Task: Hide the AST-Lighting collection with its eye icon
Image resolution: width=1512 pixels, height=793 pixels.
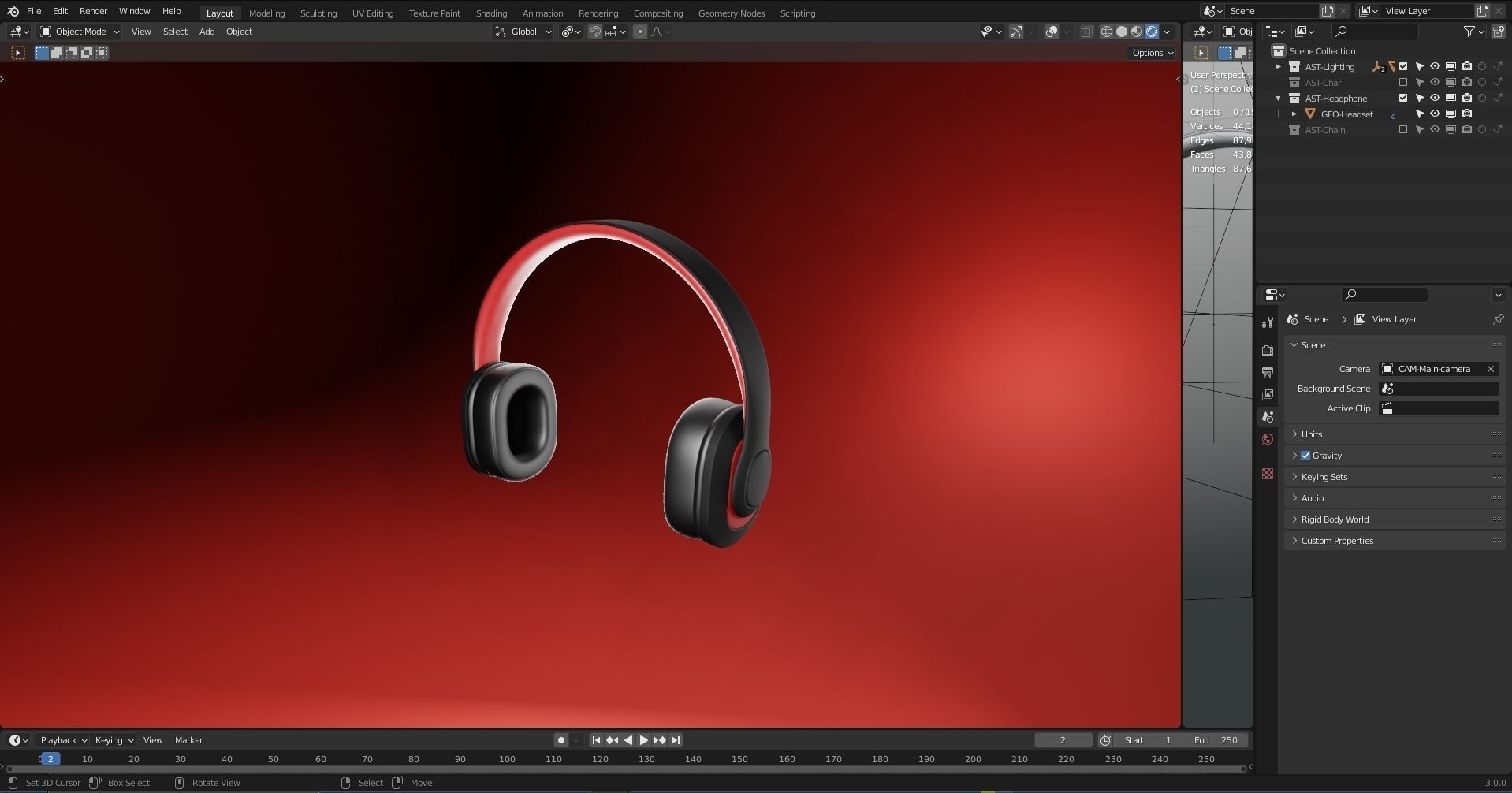Action: click(1435, 67)
